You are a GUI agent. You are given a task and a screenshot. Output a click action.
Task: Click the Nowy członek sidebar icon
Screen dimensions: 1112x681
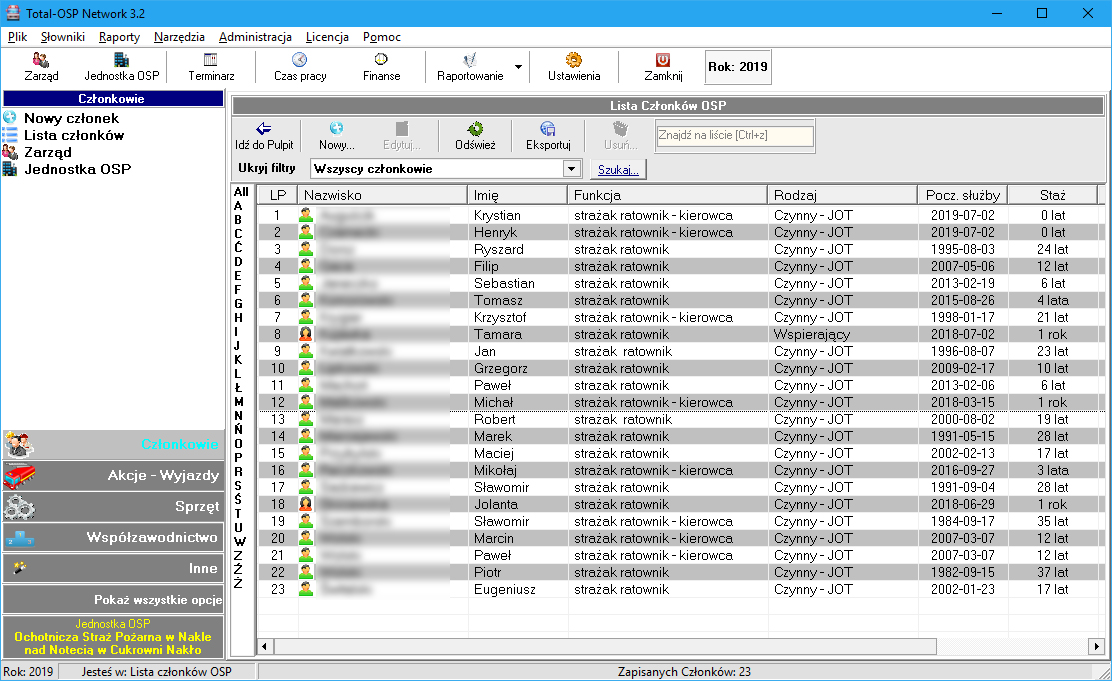(x=10, y=118)
